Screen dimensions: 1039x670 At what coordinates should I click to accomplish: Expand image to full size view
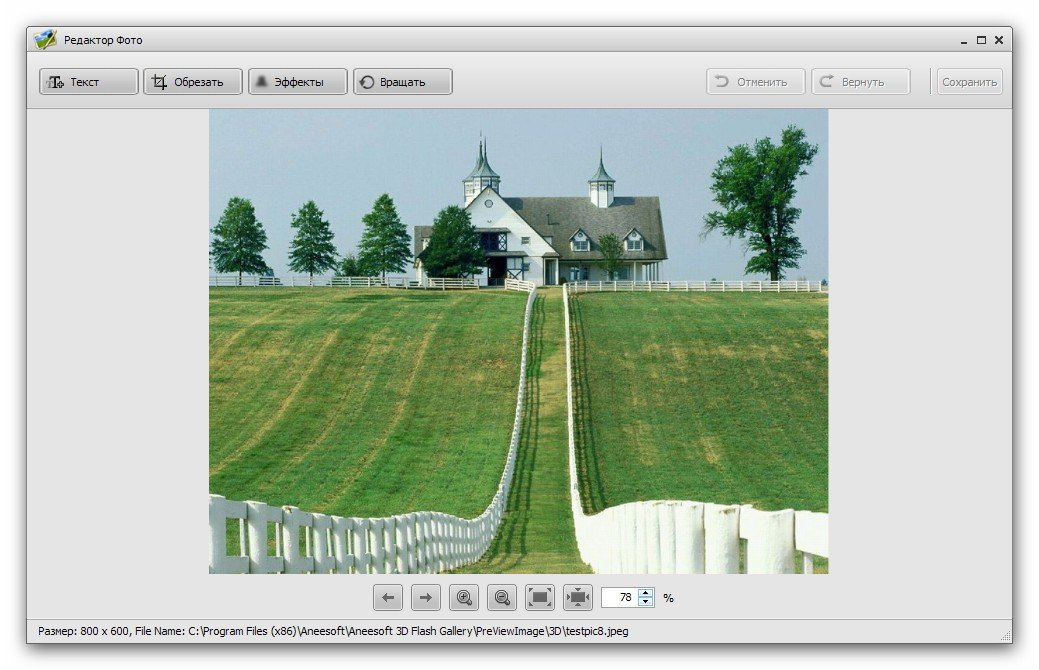pos(540,598)
